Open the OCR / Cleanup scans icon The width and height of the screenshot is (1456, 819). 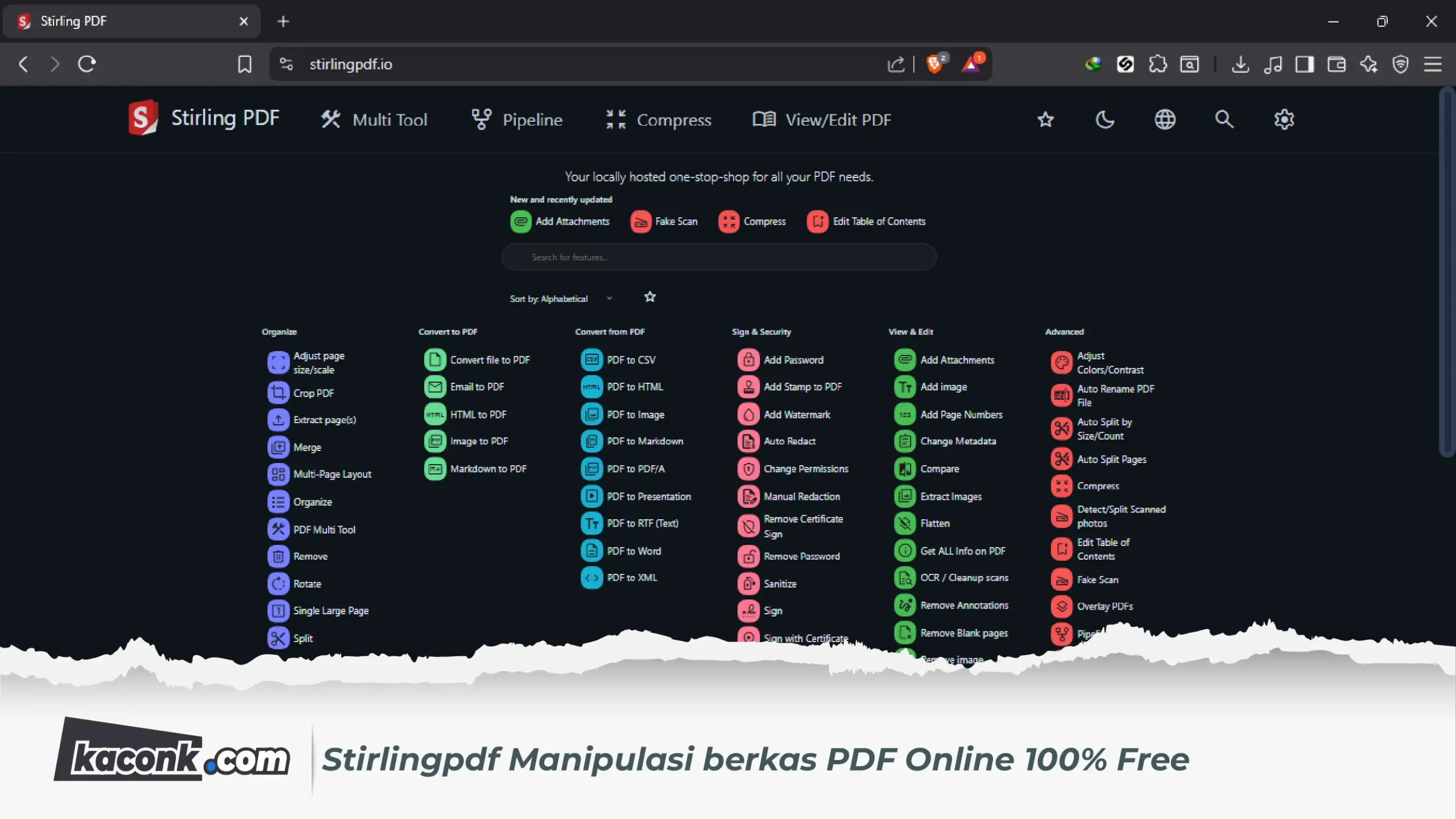pyautogui.click(x=905, y=577)
